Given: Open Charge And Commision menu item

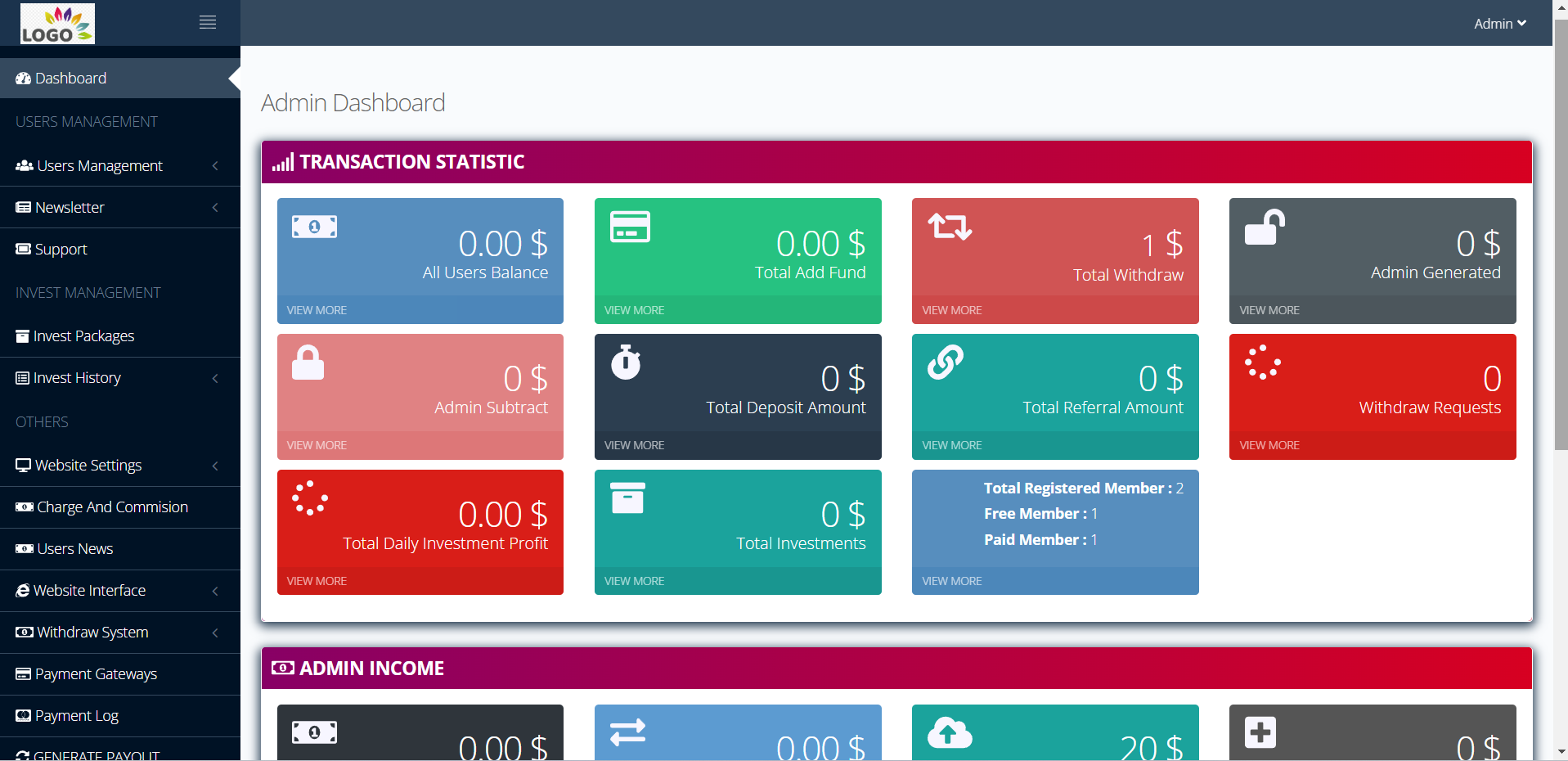Looking at the screenshot, I should 120,507.
